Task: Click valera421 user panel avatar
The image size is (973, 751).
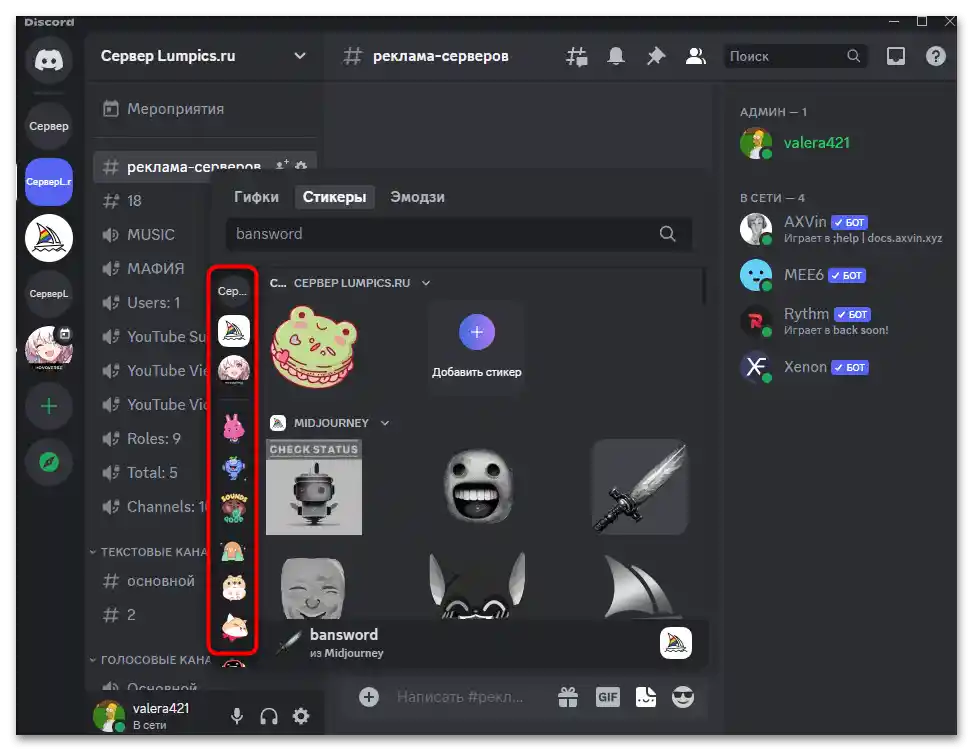Action: click(109, 716)
